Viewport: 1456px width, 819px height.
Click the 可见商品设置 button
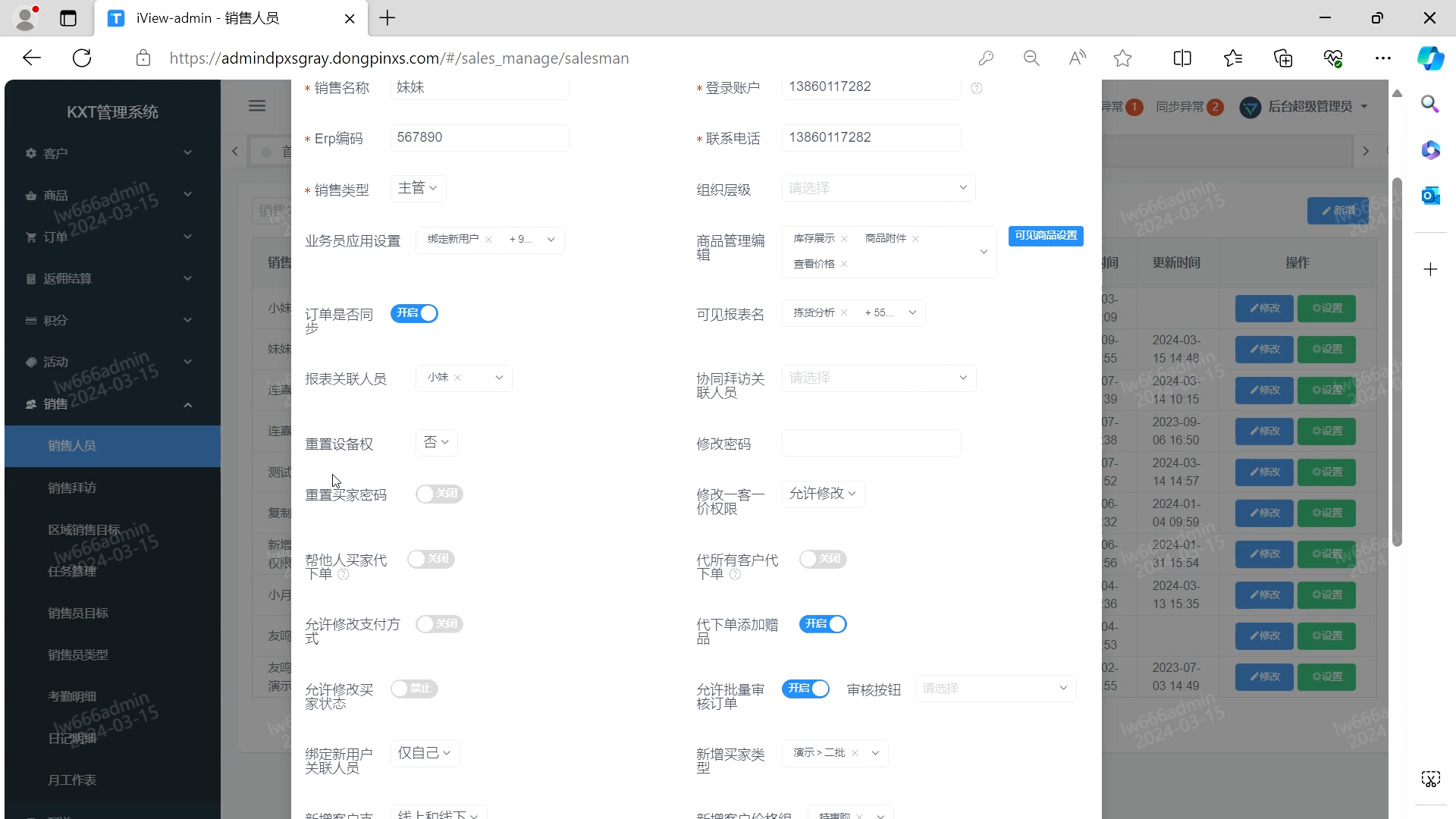tap(1045, 235)
